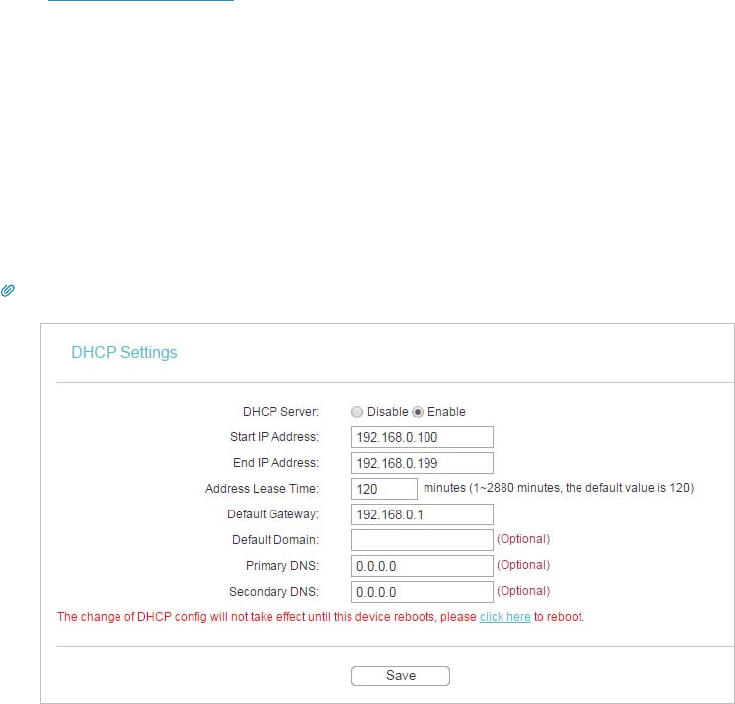Viewport: 735px width, 704px height.
Task: Click the (Optional) text beside Default Domain
Action: [524, 539]
